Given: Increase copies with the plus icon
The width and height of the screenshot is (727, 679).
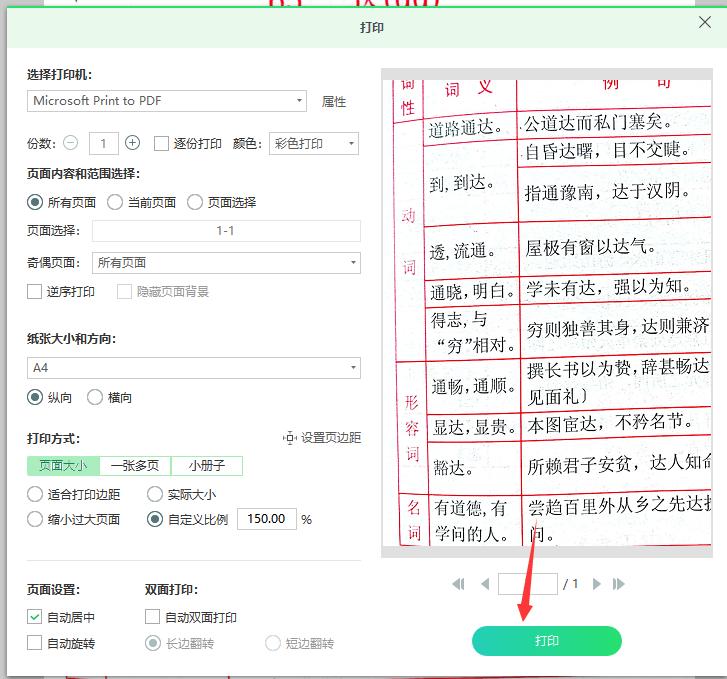Looking at the screenshot, I should pyautogui.click(x=132, y=143).
